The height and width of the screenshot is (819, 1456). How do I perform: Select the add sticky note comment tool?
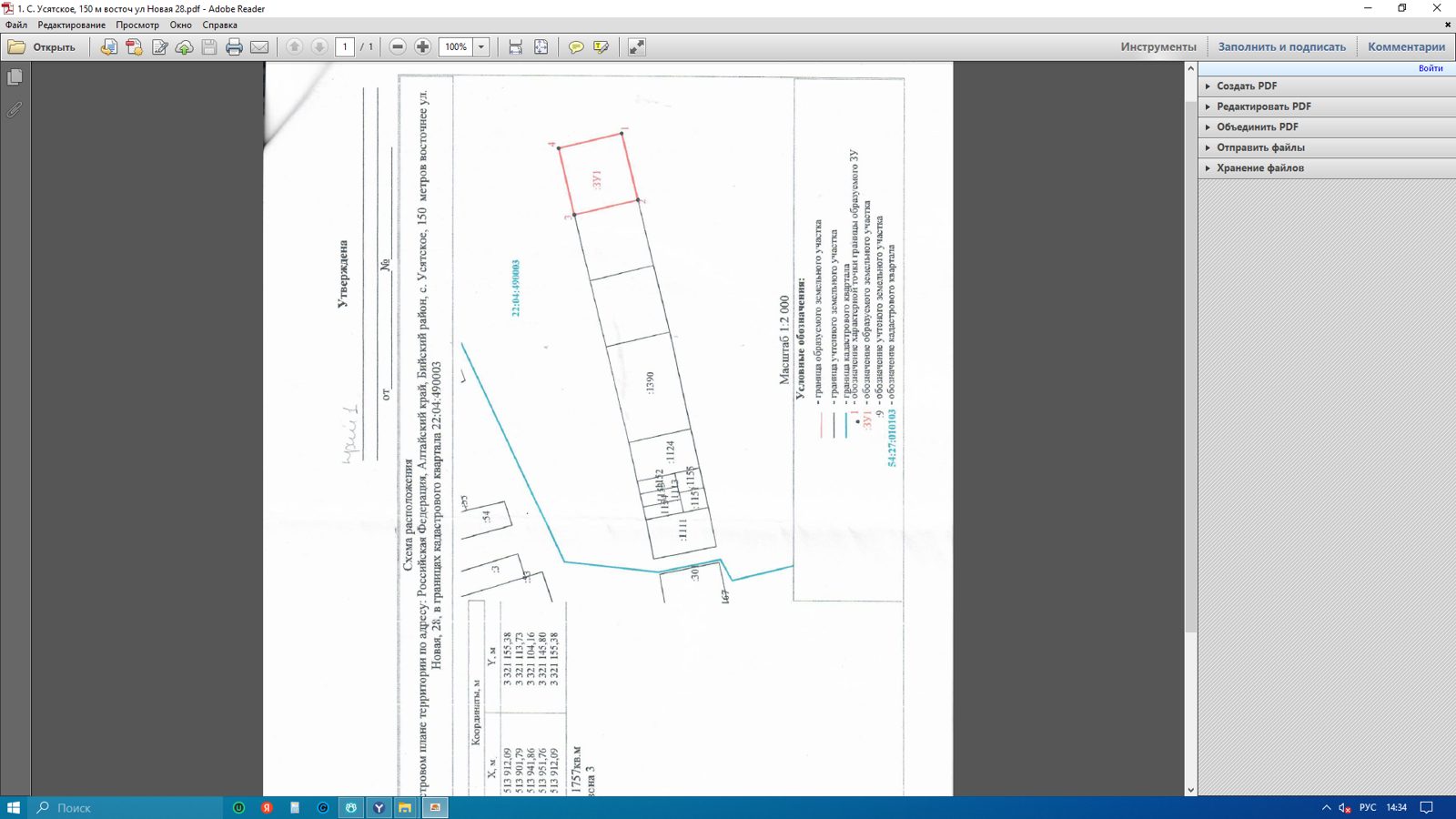tap(576, 47)
